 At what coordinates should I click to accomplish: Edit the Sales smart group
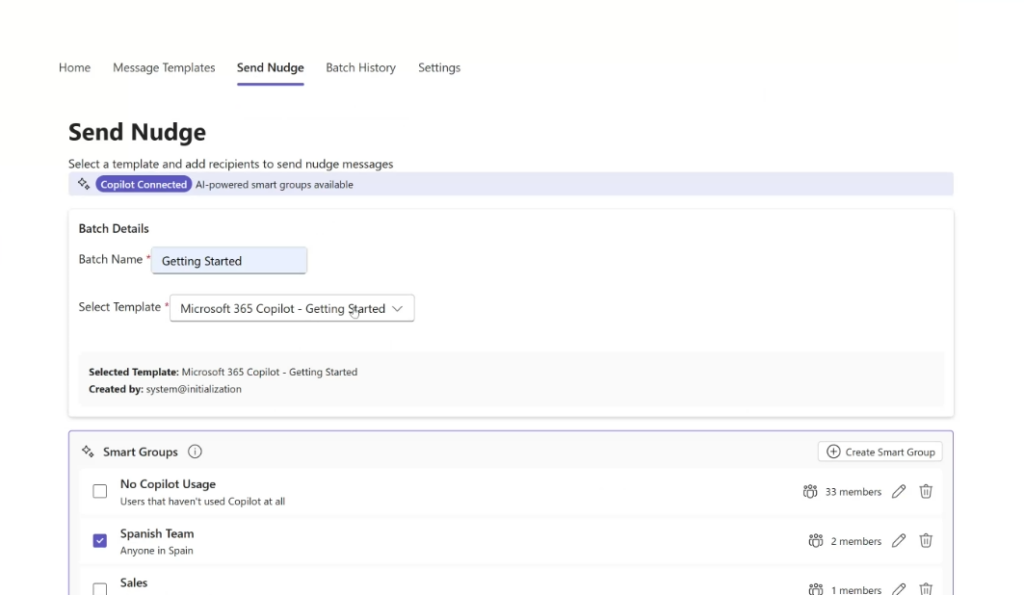tap(898, 589)
